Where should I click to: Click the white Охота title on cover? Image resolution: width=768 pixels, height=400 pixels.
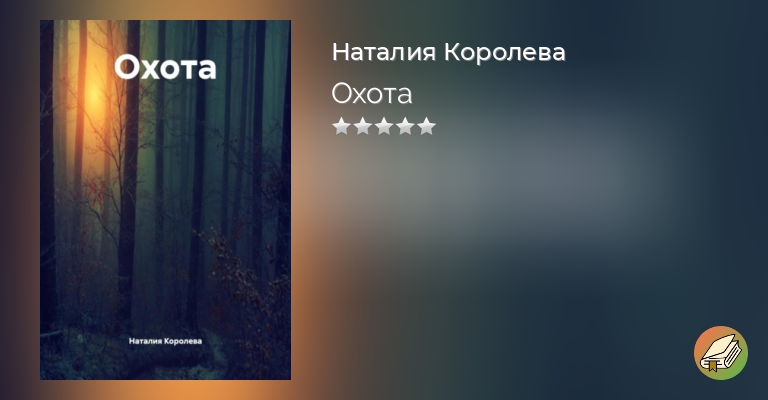166,67
